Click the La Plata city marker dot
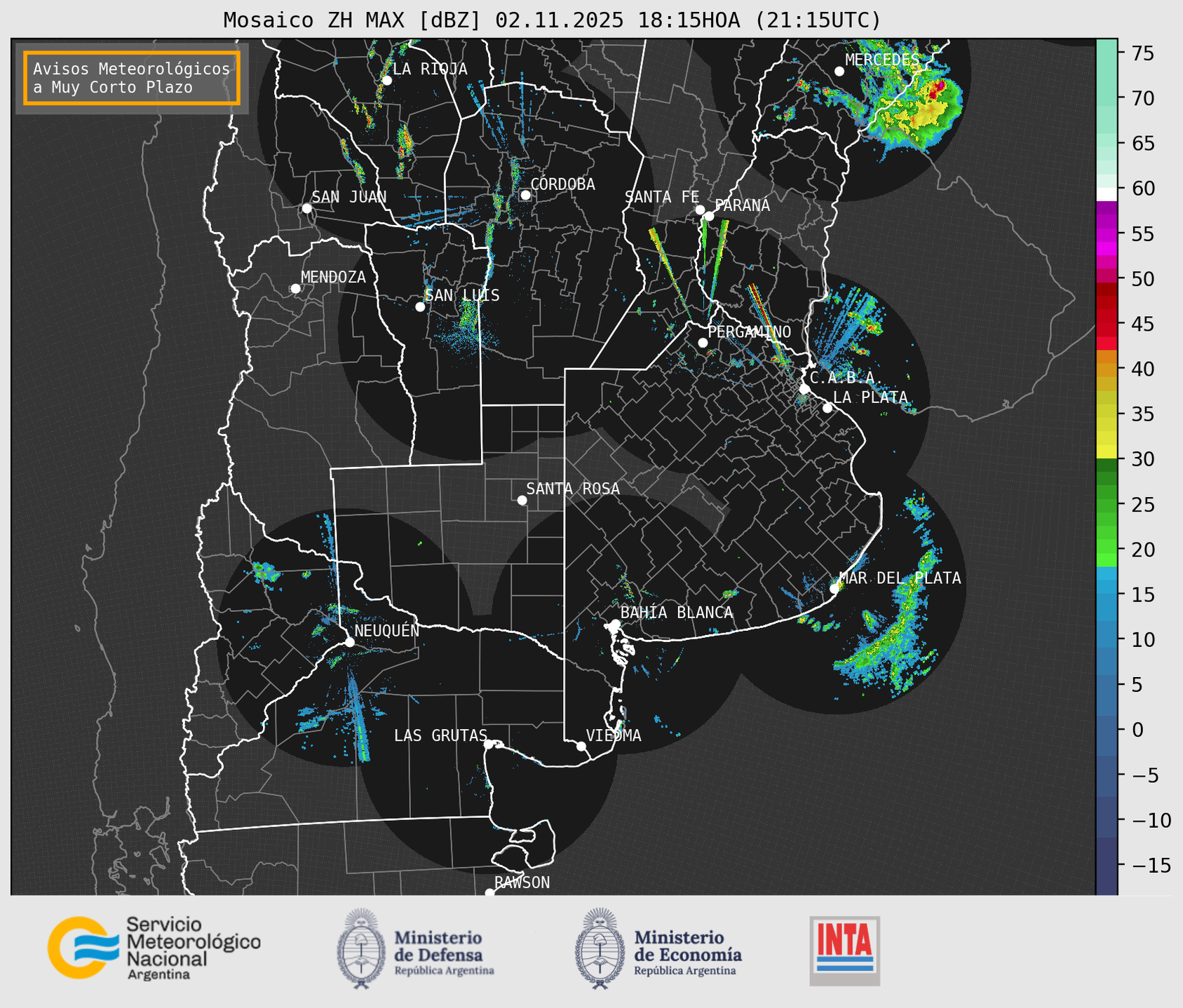1183x1008 pixels. pyautogui.click(x=827, y=408)
